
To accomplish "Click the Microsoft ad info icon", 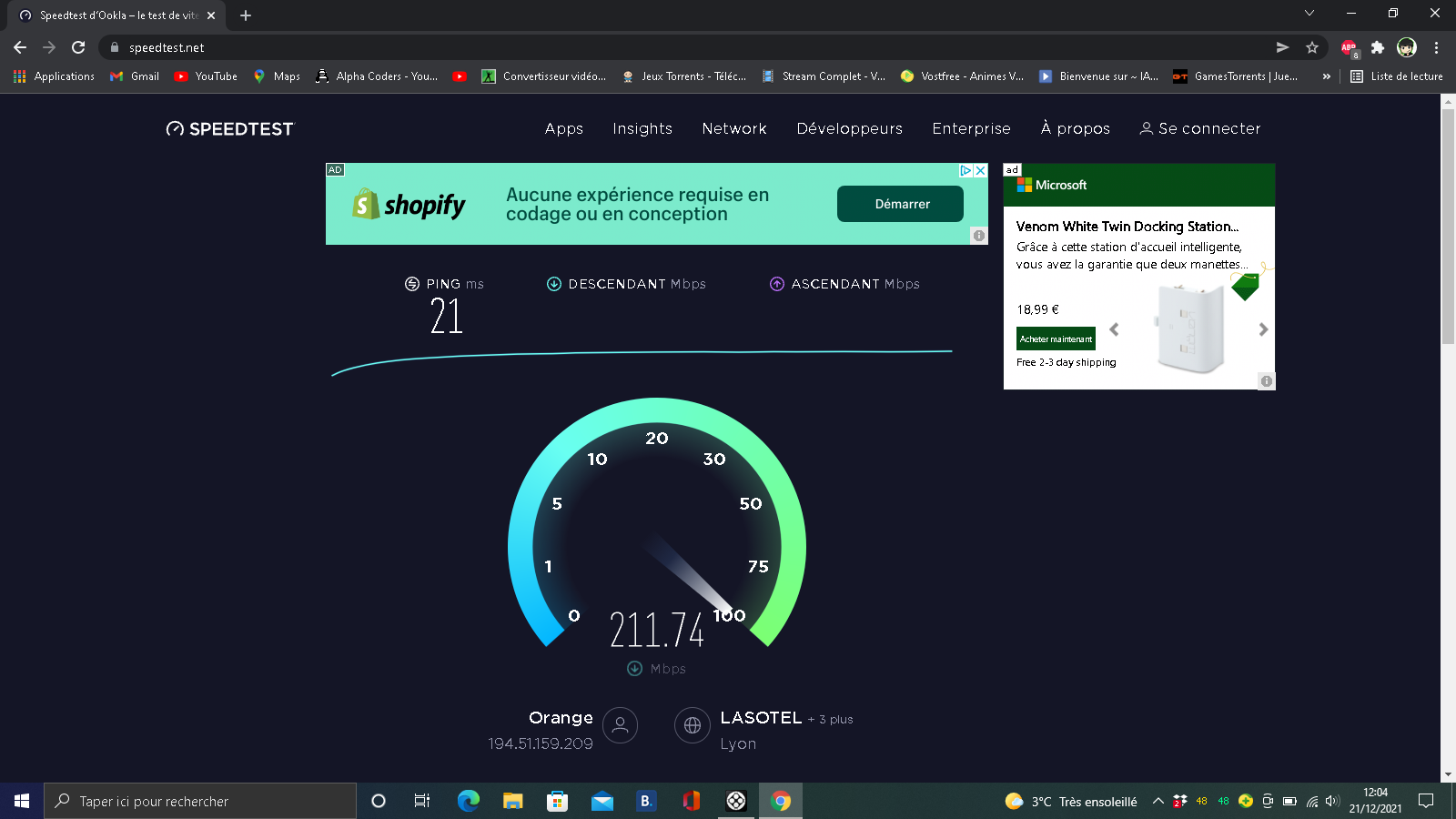I will click(1267, 381).
